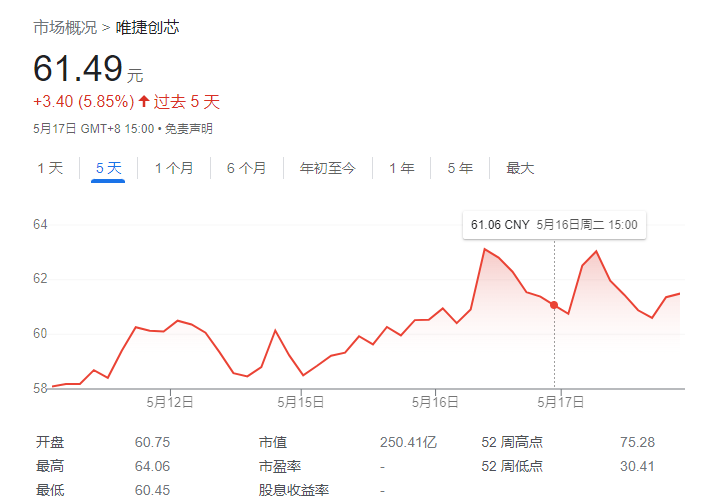706x503 pixels.
Task: Show the 年初至今 chart range
Action: point(328,168)
